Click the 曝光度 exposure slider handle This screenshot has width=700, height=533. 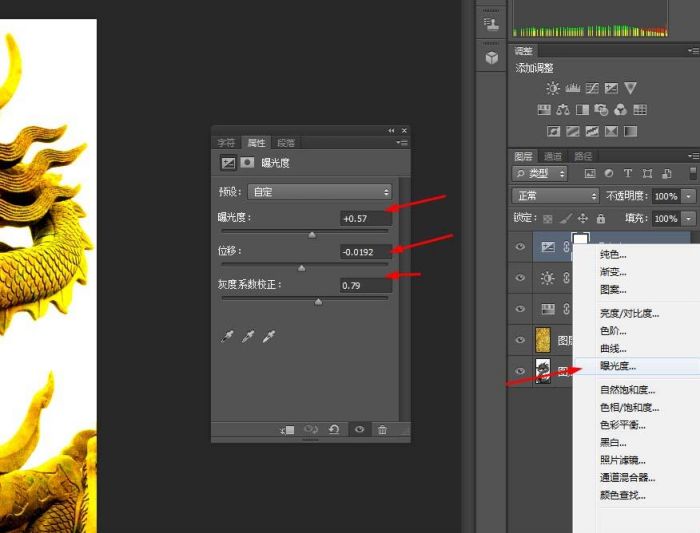point(312,235)
